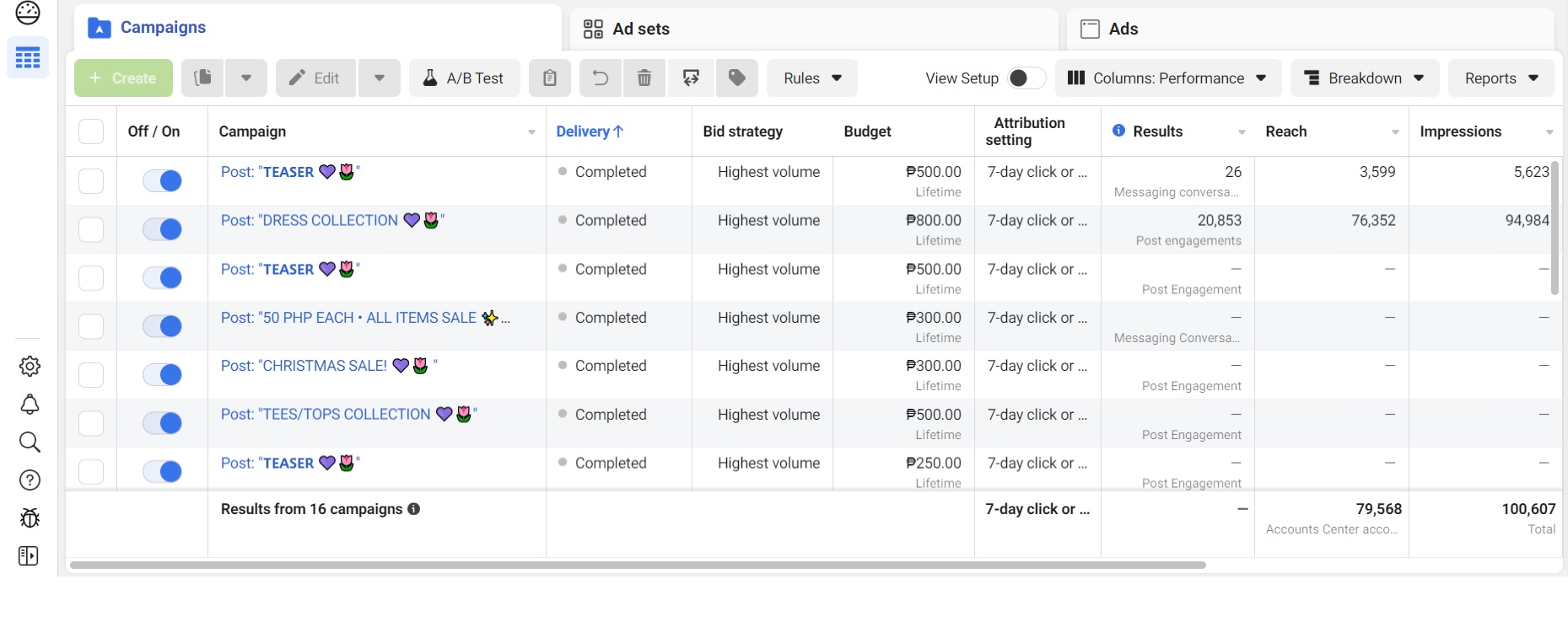Tick the select-all checkbox in table header

(91, 131)
